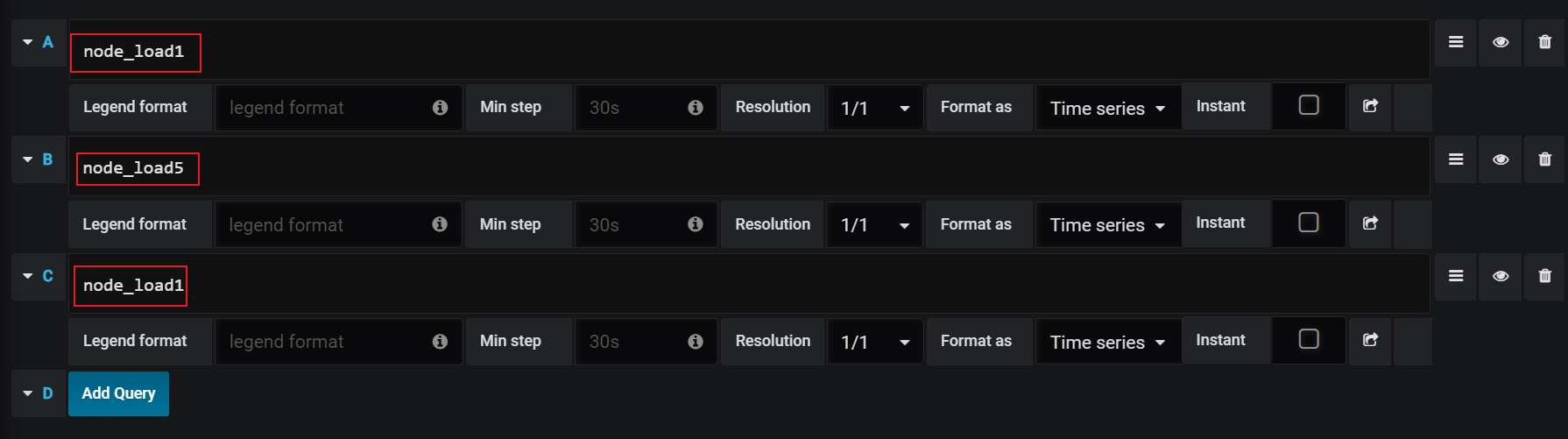Open the hamburger menu for query C
The image size is (1568, 439).
click(1456, 276)
